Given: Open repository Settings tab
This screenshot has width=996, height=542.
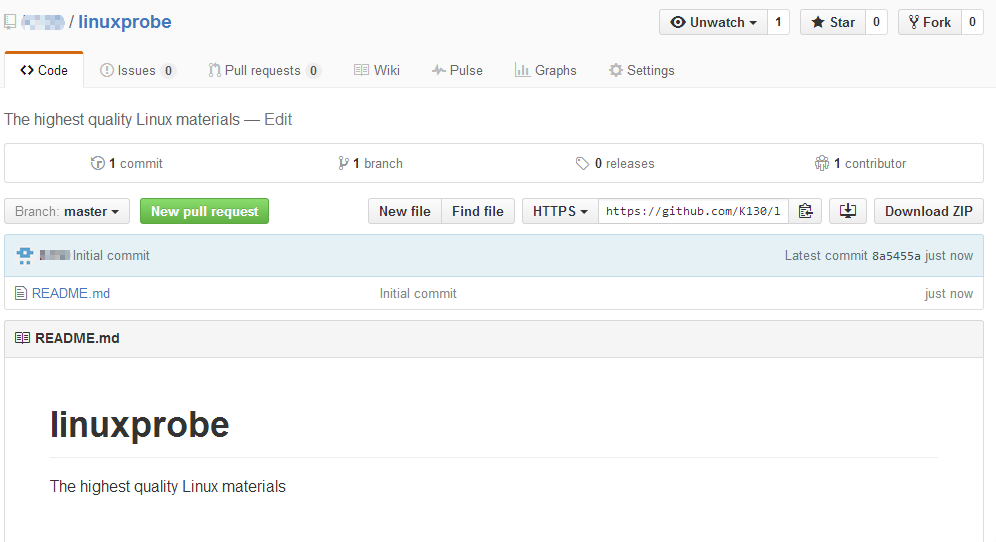Looking at the screenshot, I should click(642, 71).
